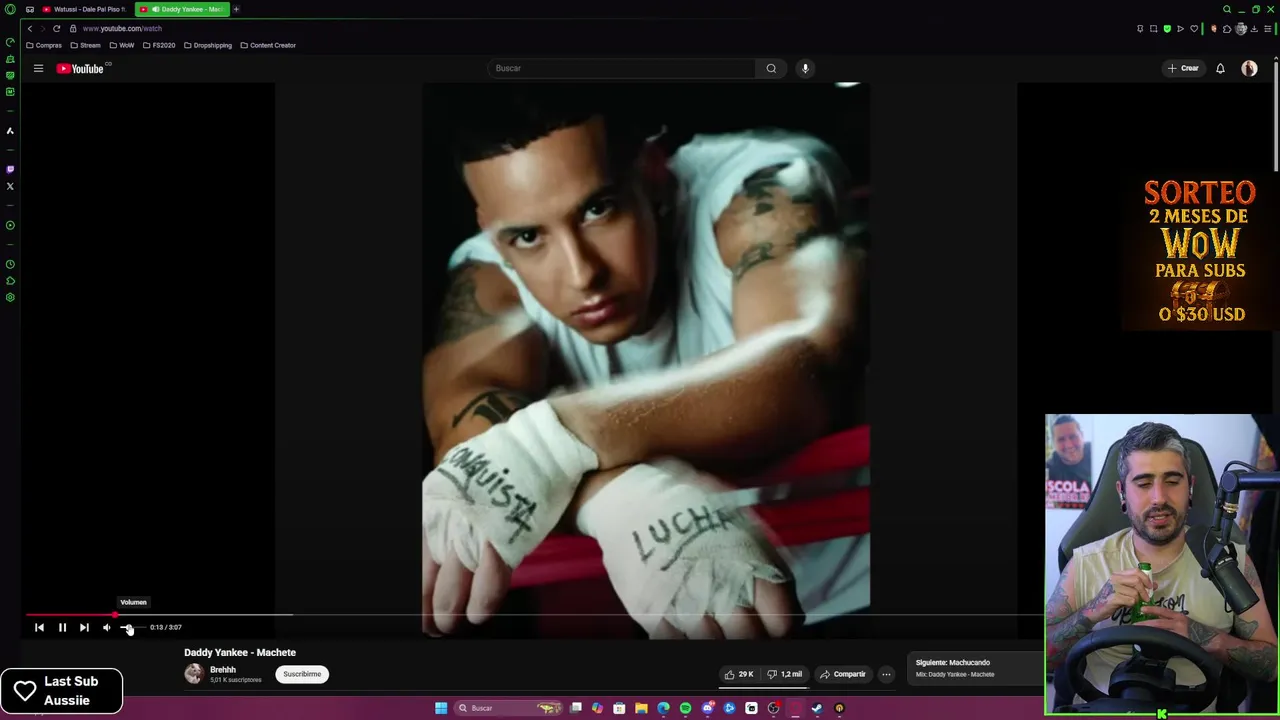Open YouTube notifications bell

(1220, 68)
